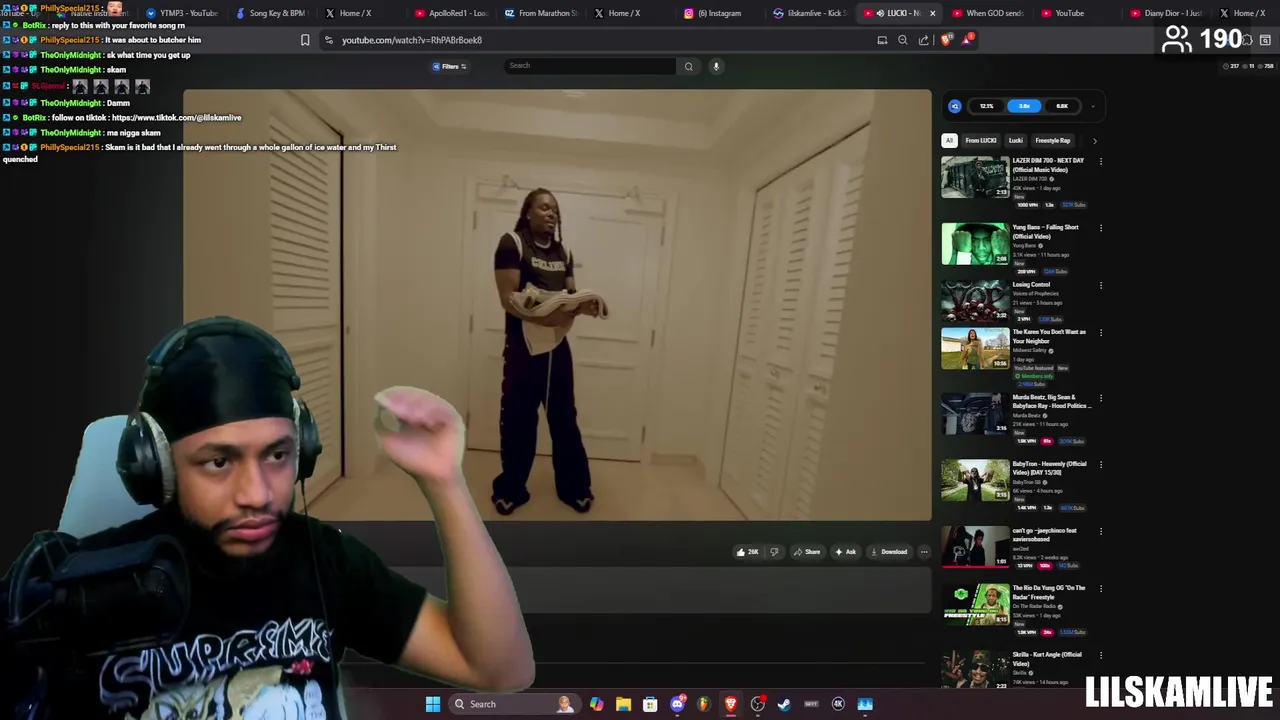Open the Losing Control video thumbnail

pyautogui.click(x=975, y=300)
